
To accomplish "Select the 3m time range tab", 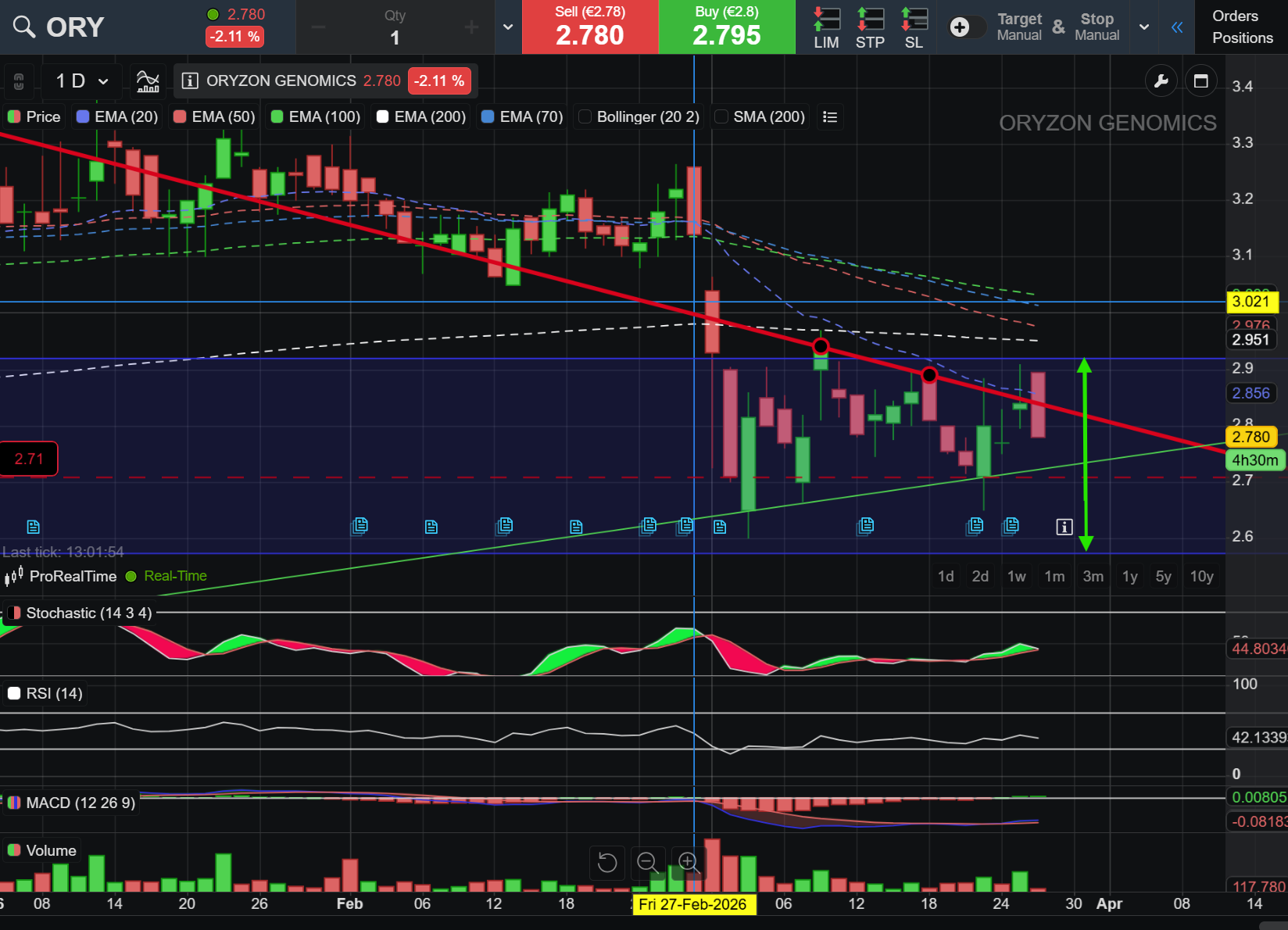I will (x=1093, y=577).
